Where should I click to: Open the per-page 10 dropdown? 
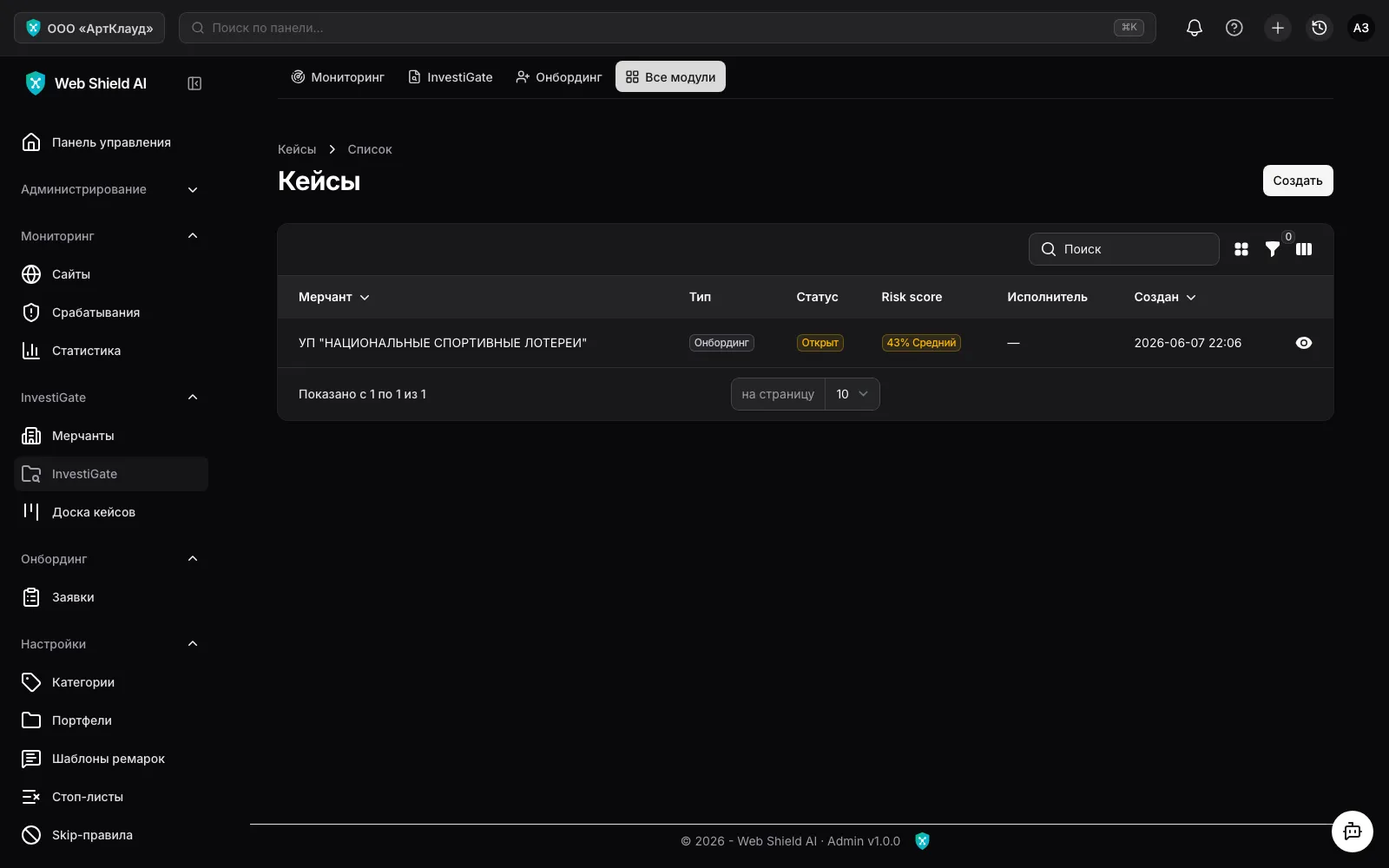coord(852,394)
